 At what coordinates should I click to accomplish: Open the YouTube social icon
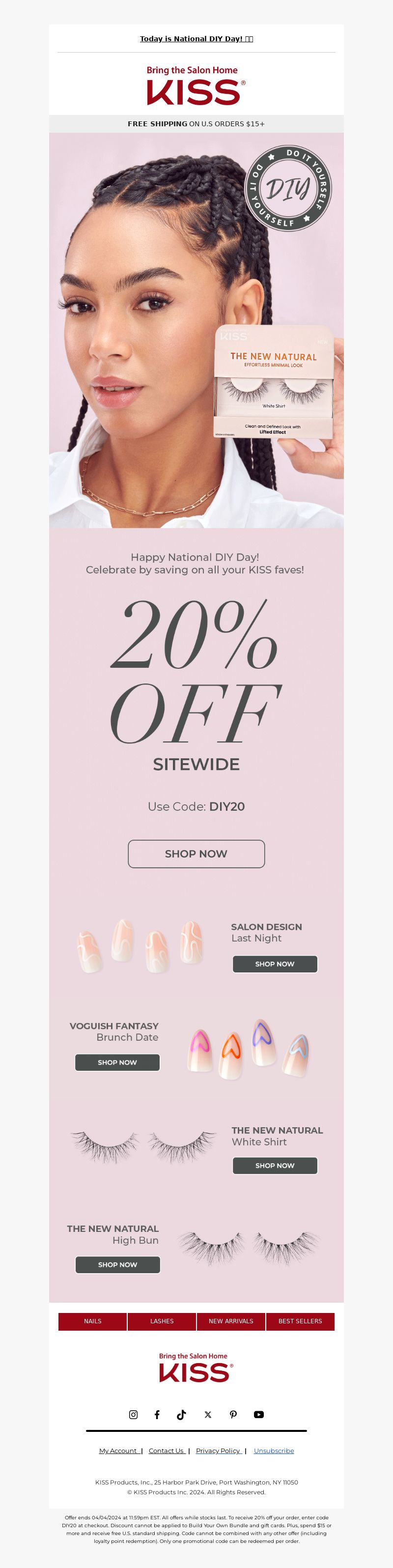tap(258, 1415)
